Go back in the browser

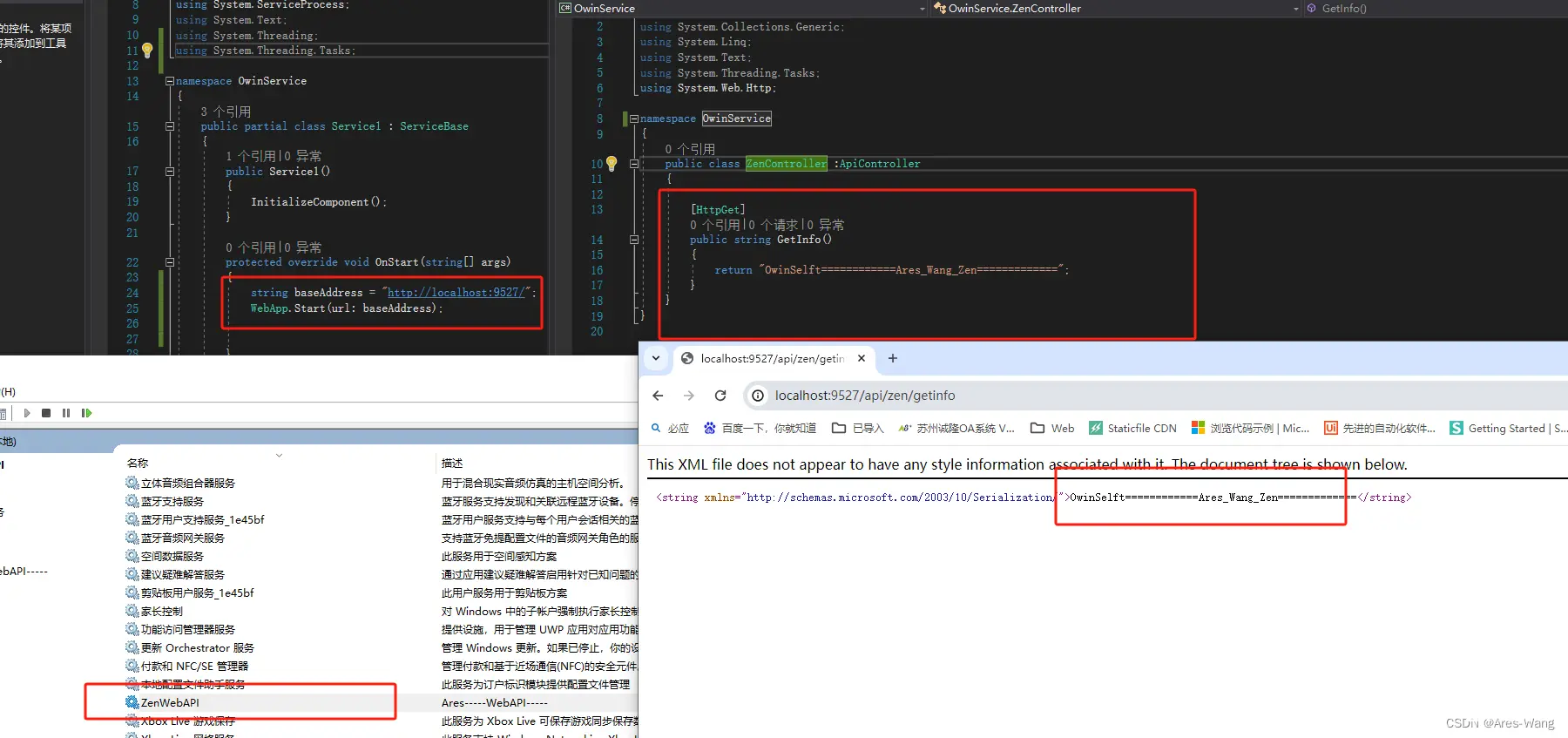click(x=658, y=396)
